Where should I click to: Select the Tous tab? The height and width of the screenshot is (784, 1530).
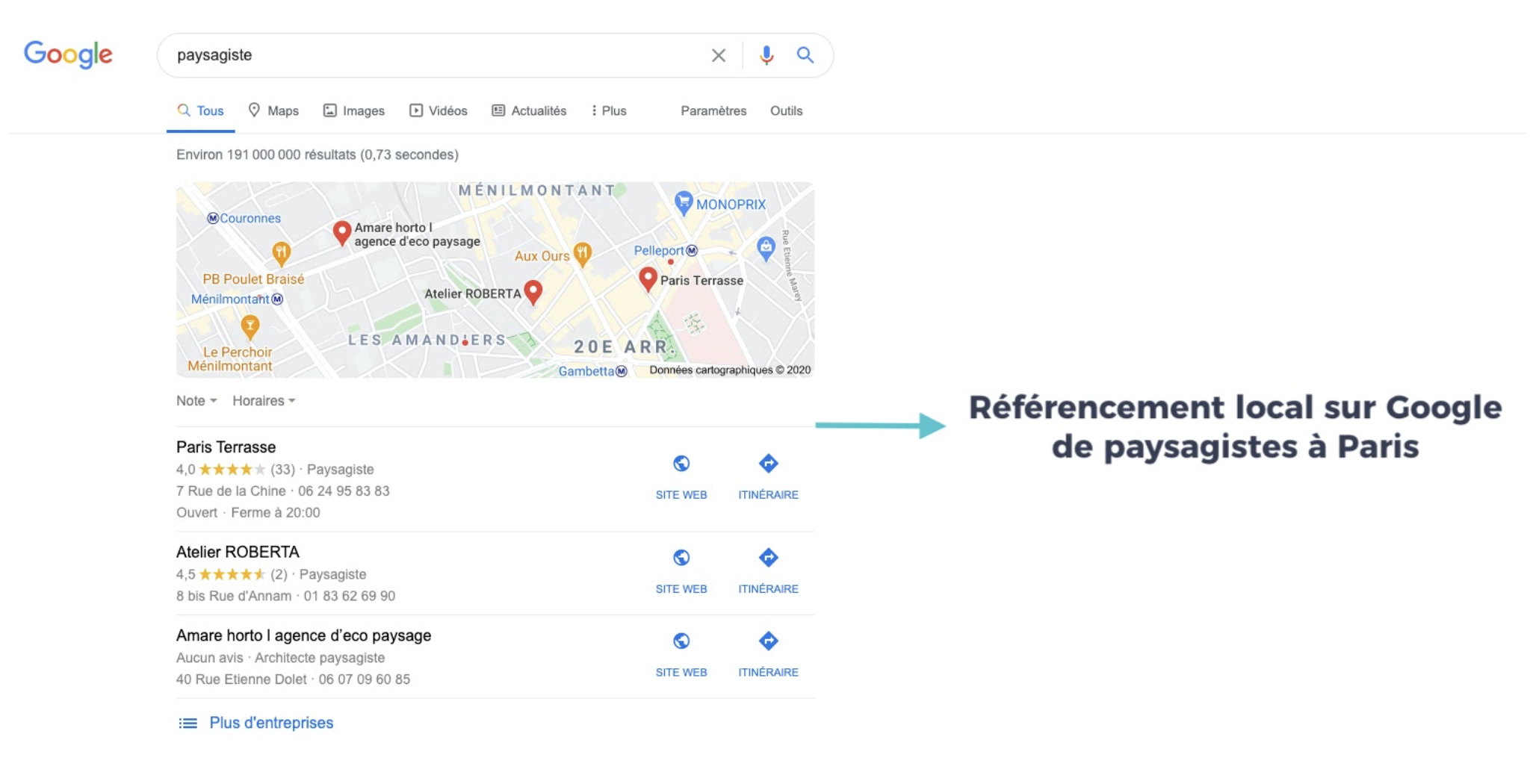point(200,111)
